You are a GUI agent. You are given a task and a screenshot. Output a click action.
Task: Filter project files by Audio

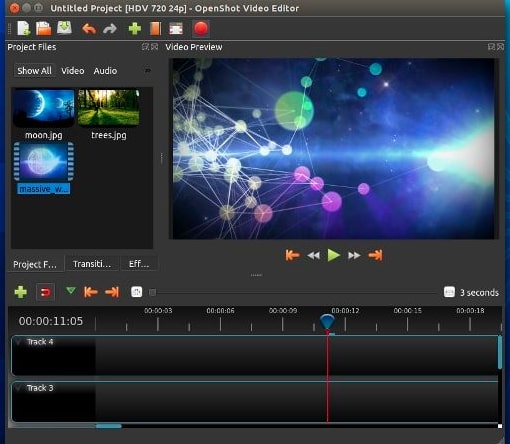(105, 71)
